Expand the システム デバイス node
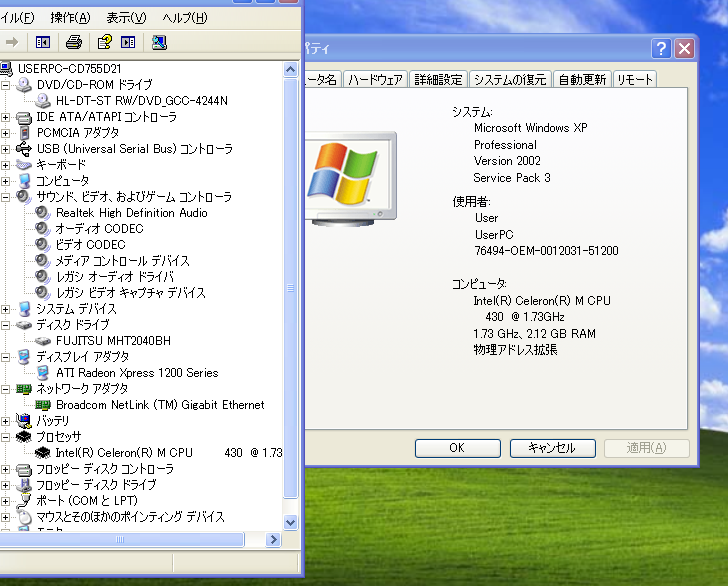 (x=5, y=309)
